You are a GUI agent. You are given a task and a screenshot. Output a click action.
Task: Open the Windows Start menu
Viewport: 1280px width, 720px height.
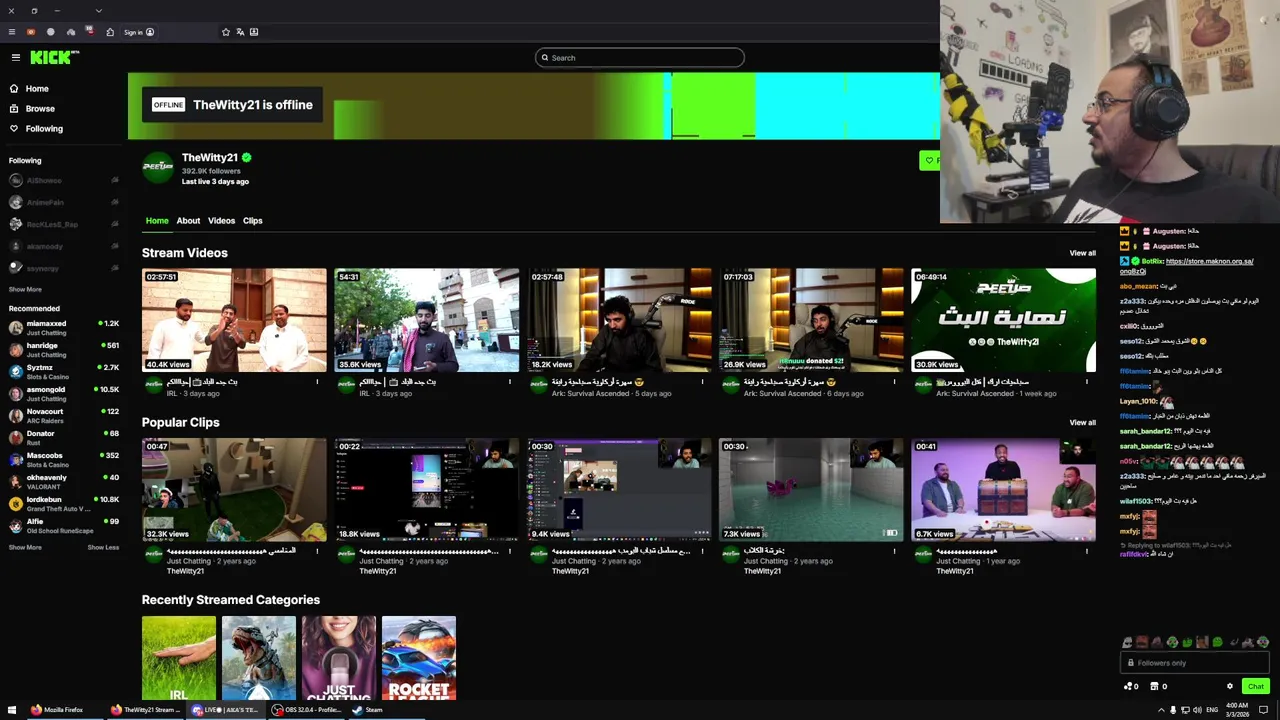[13, 710]
